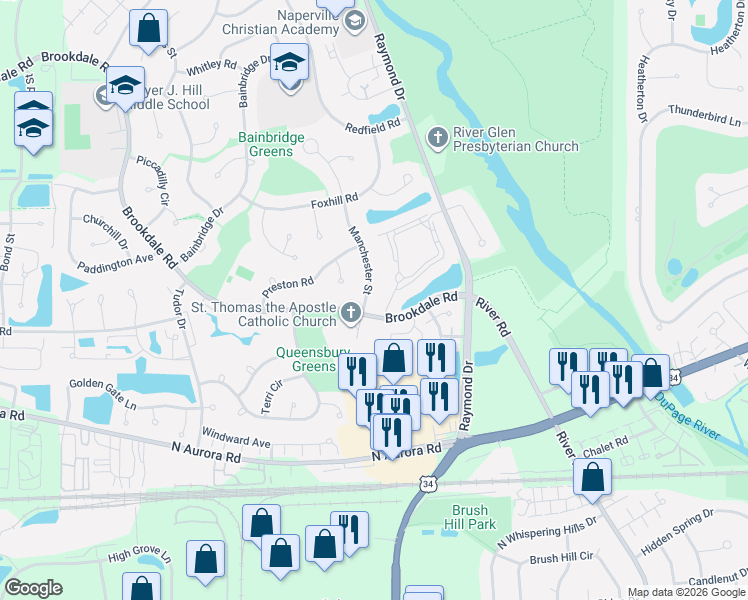Viewport: 748px width, 600px height.
Task: Click the Piccadilly Cir street label
Action: coord(153,180)
